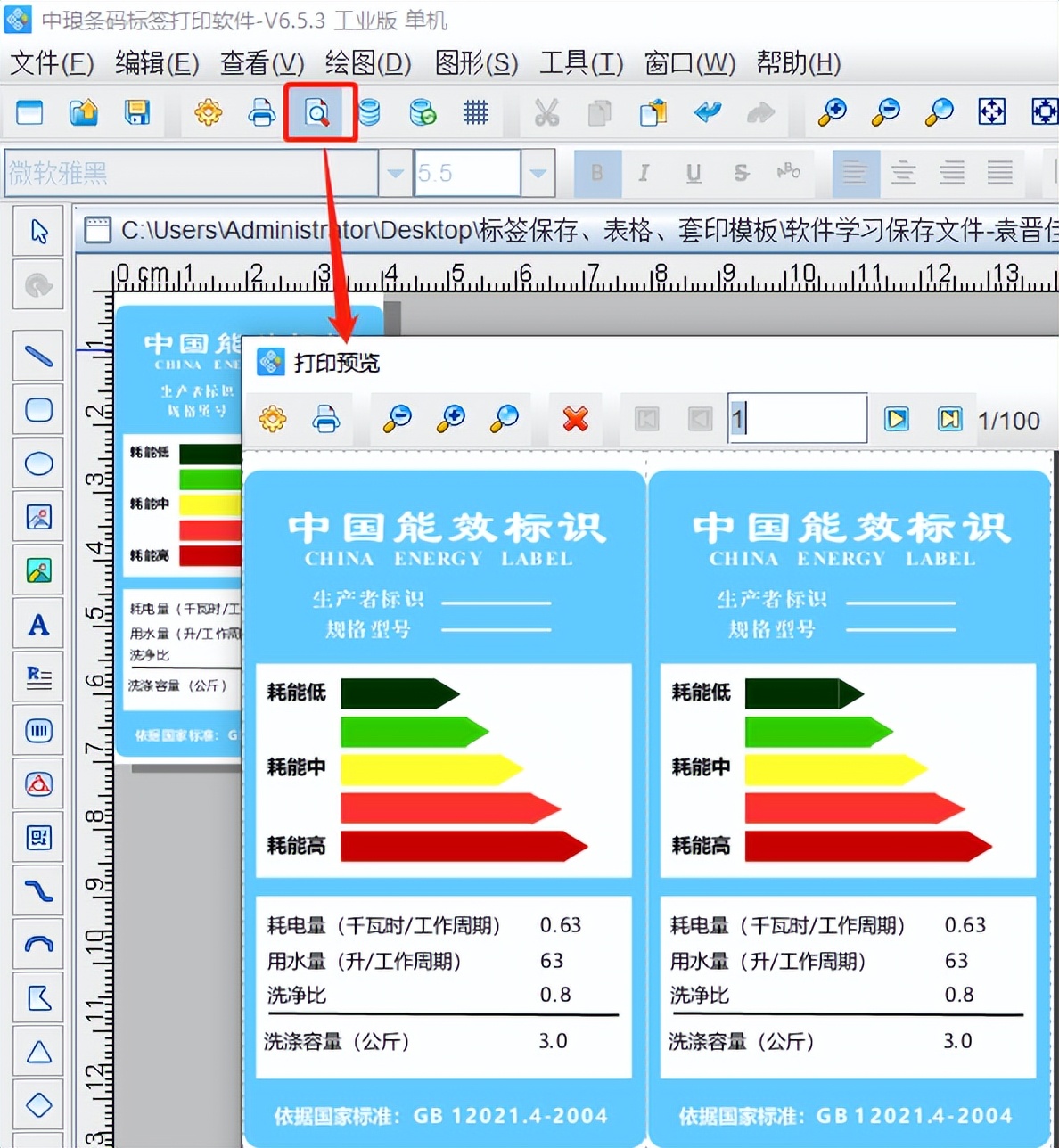
Task: Print from the preview window toolbar
Action: coord(326,418)
